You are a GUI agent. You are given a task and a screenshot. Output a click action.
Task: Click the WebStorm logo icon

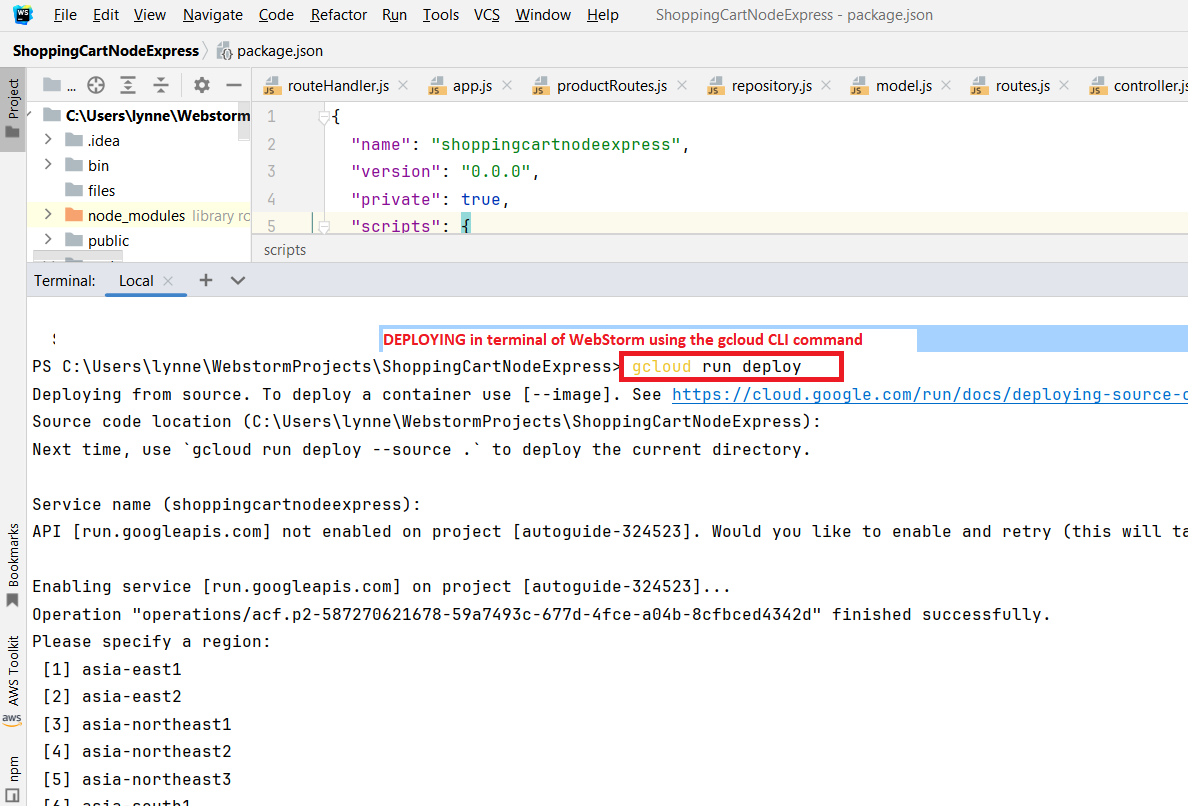(23, 15)
